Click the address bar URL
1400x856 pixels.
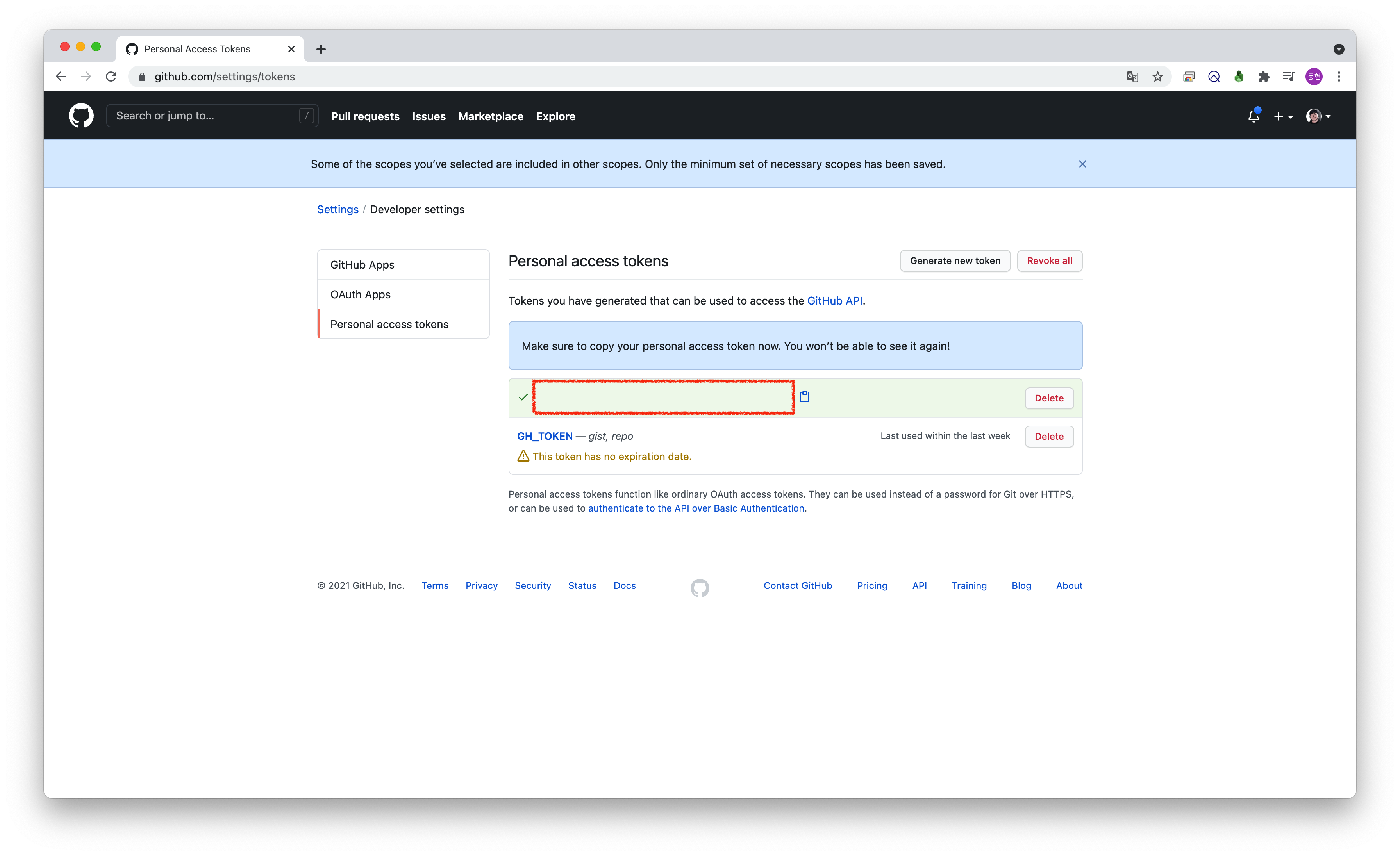[225, 77]
